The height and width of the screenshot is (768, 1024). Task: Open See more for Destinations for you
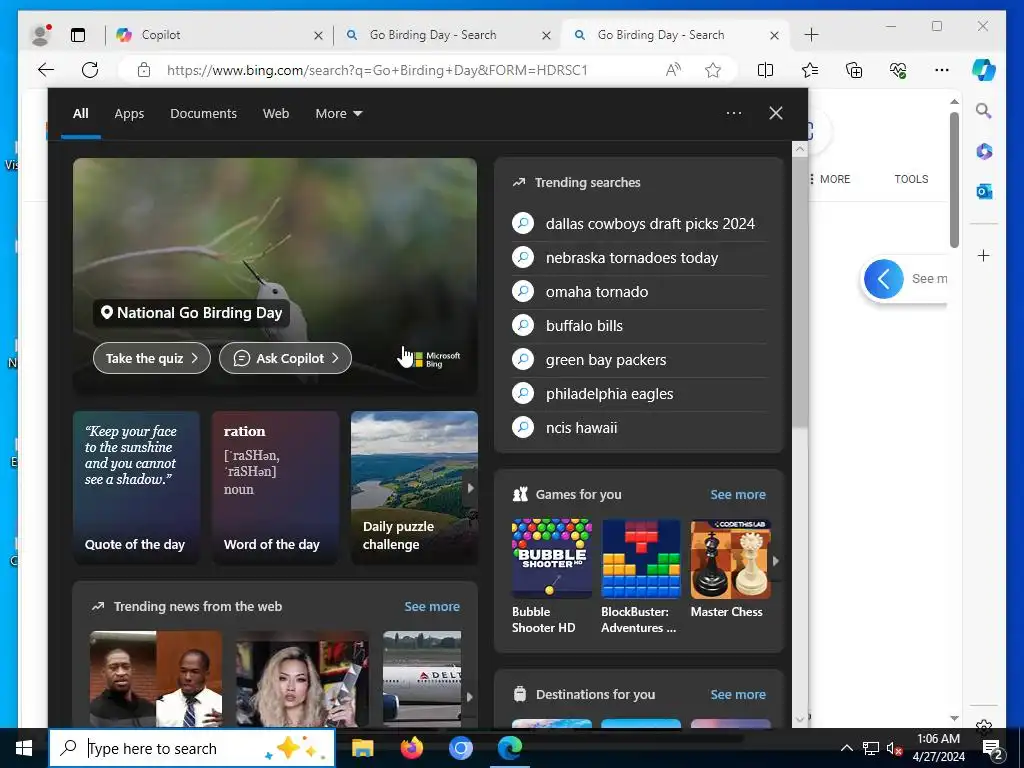click(738, 694)
